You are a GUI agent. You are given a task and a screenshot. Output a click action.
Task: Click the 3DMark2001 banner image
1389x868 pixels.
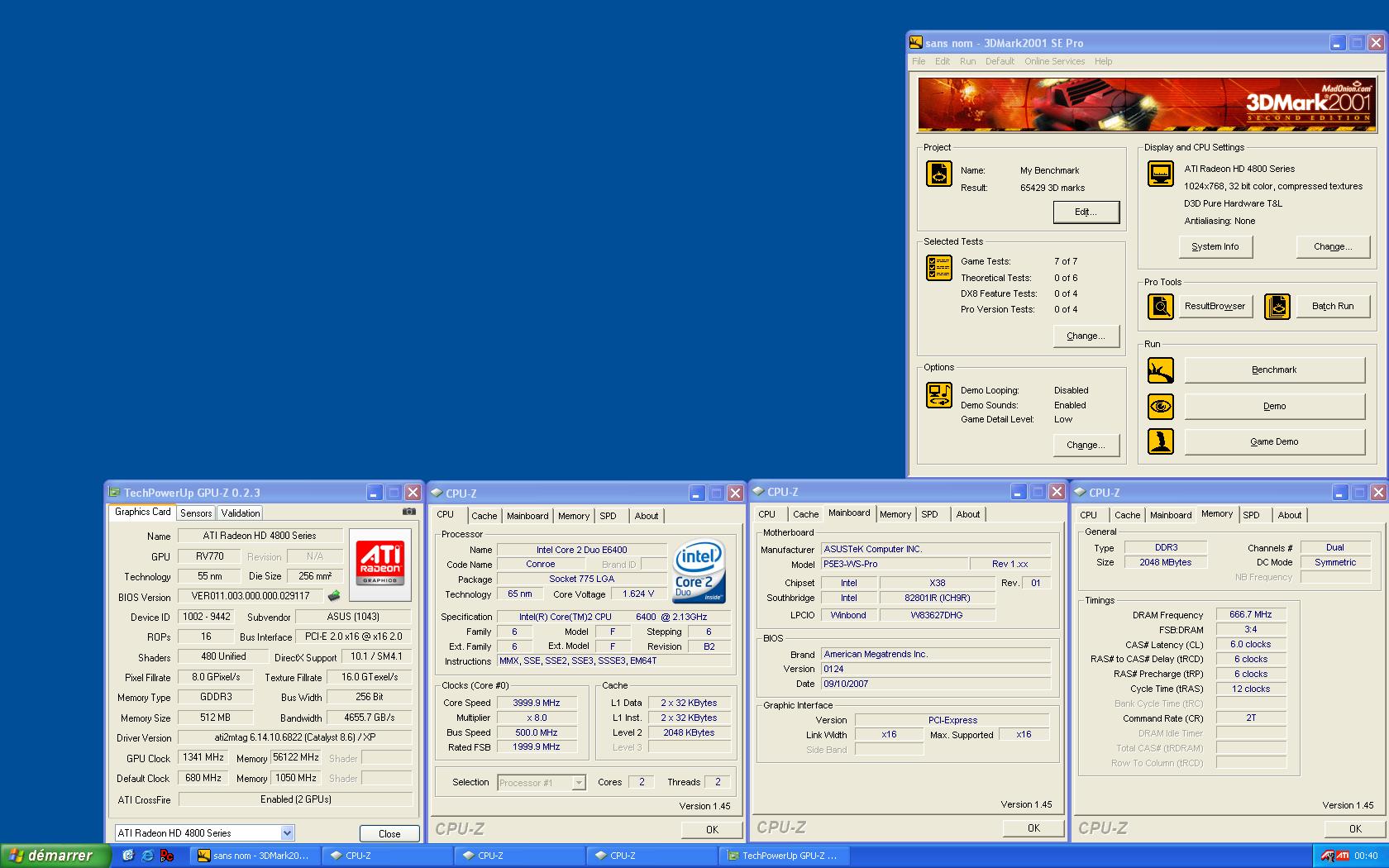1147,105
